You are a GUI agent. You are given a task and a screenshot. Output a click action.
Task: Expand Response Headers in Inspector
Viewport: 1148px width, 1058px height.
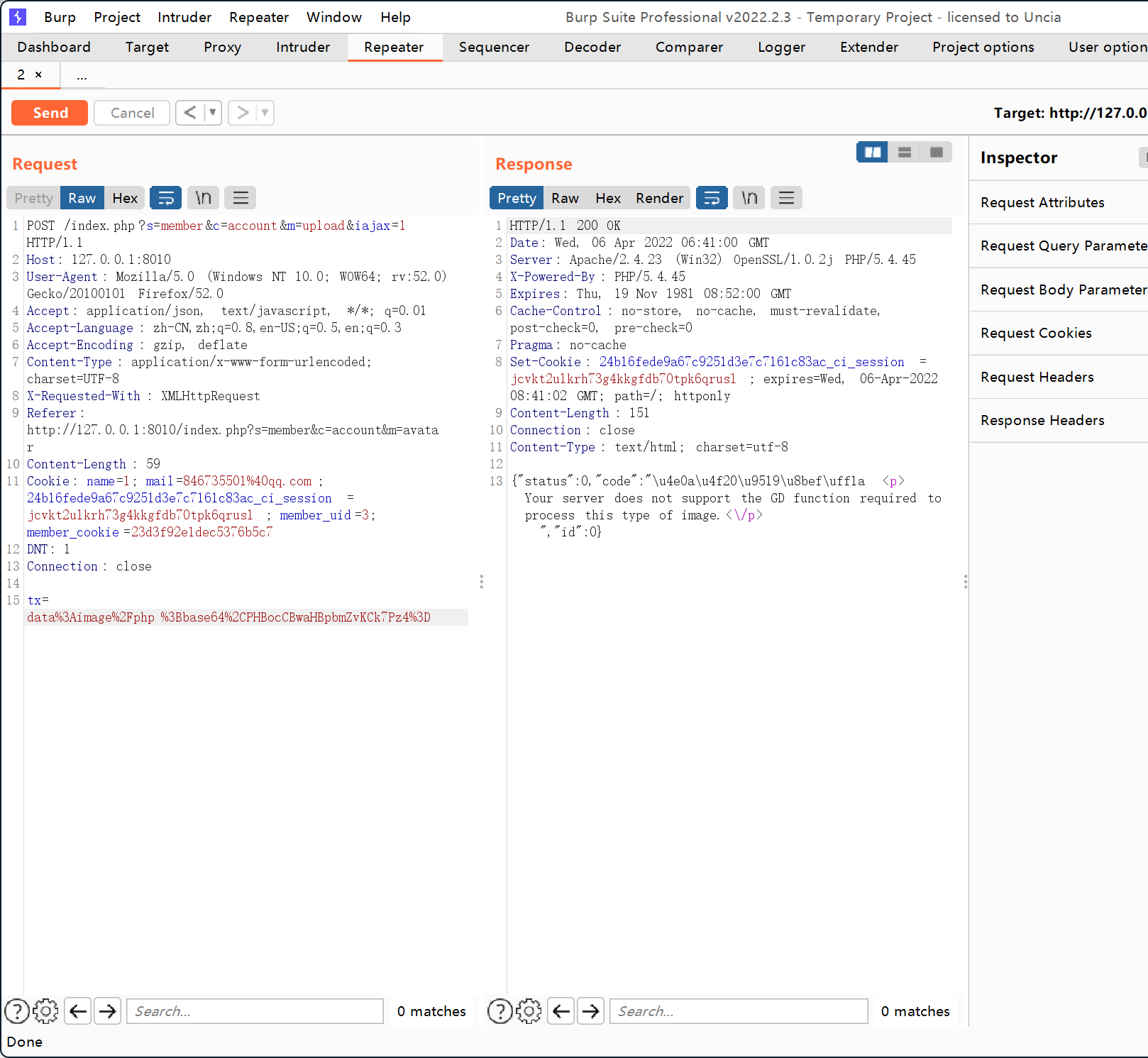pos(1059,420)
